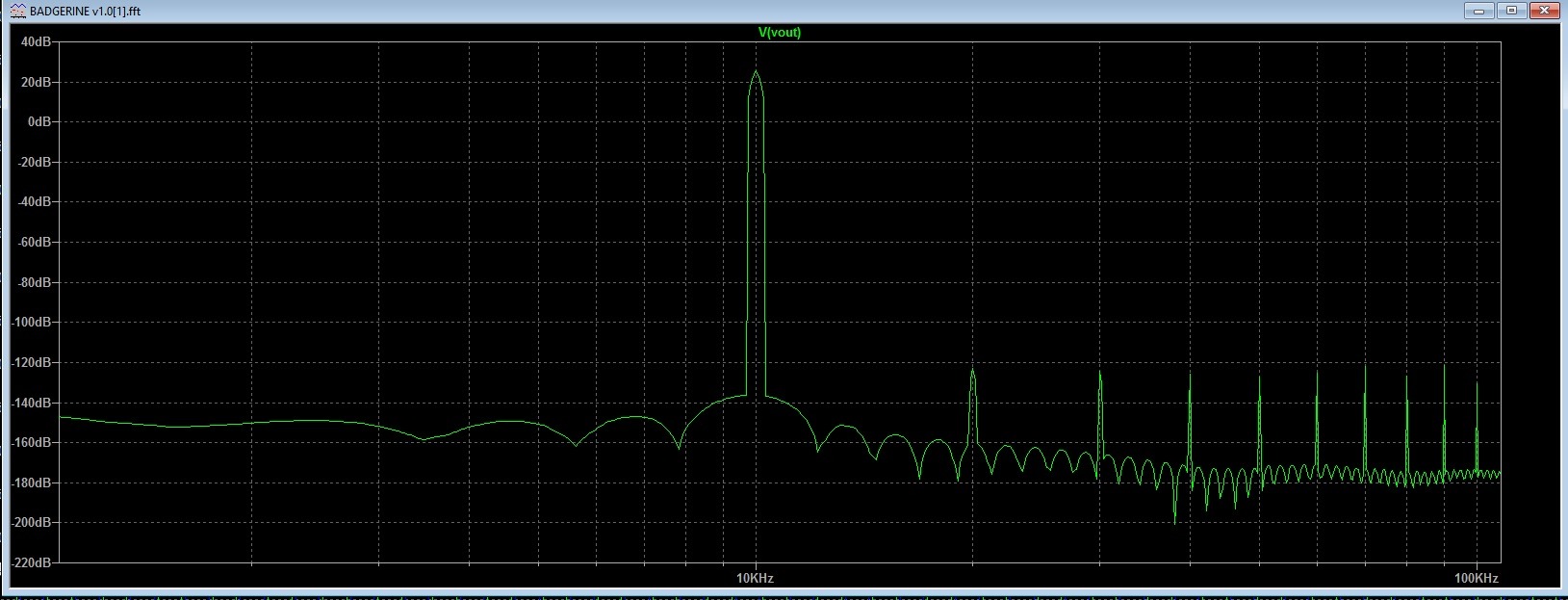Click the -40dB axis label
Screen dimensions: 1568x600
(34, 202)
